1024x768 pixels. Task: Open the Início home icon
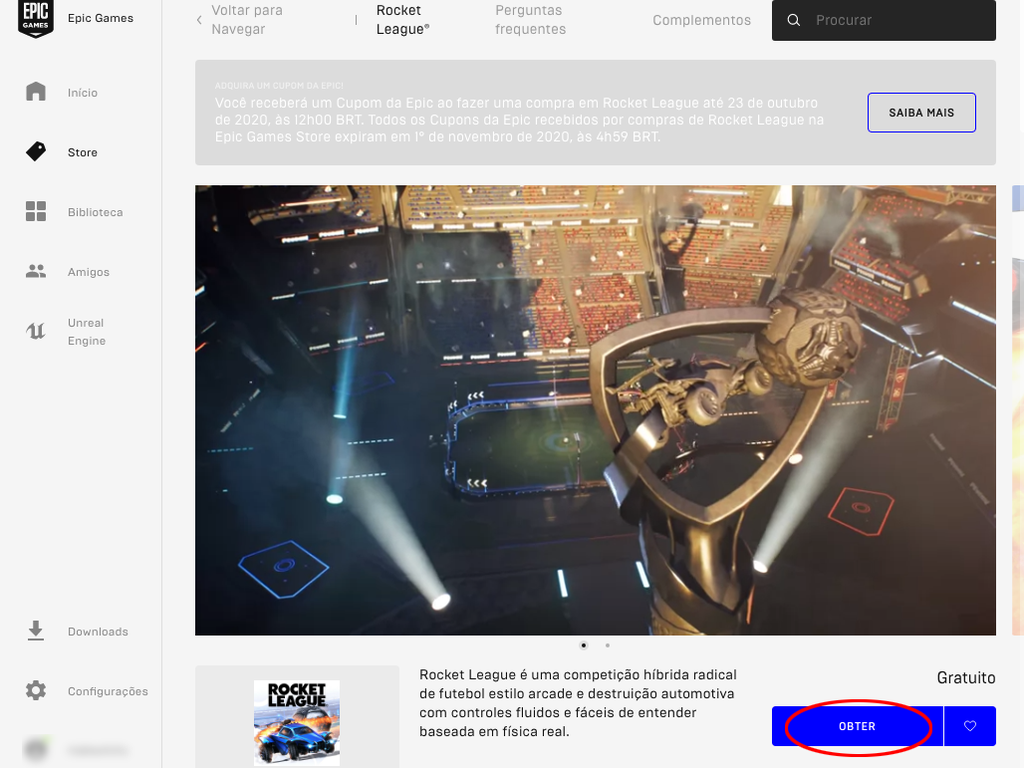coord(36,91)
